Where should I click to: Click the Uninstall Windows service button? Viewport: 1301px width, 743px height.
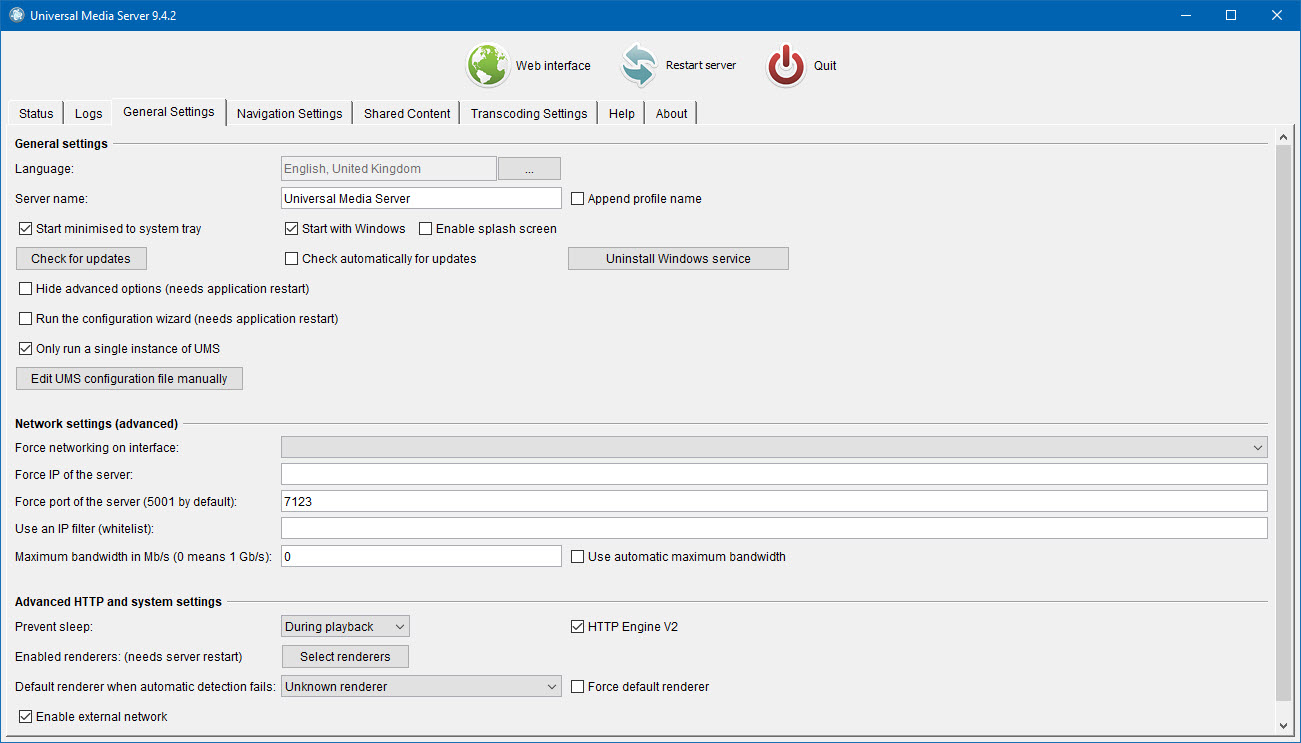point(678,259)
